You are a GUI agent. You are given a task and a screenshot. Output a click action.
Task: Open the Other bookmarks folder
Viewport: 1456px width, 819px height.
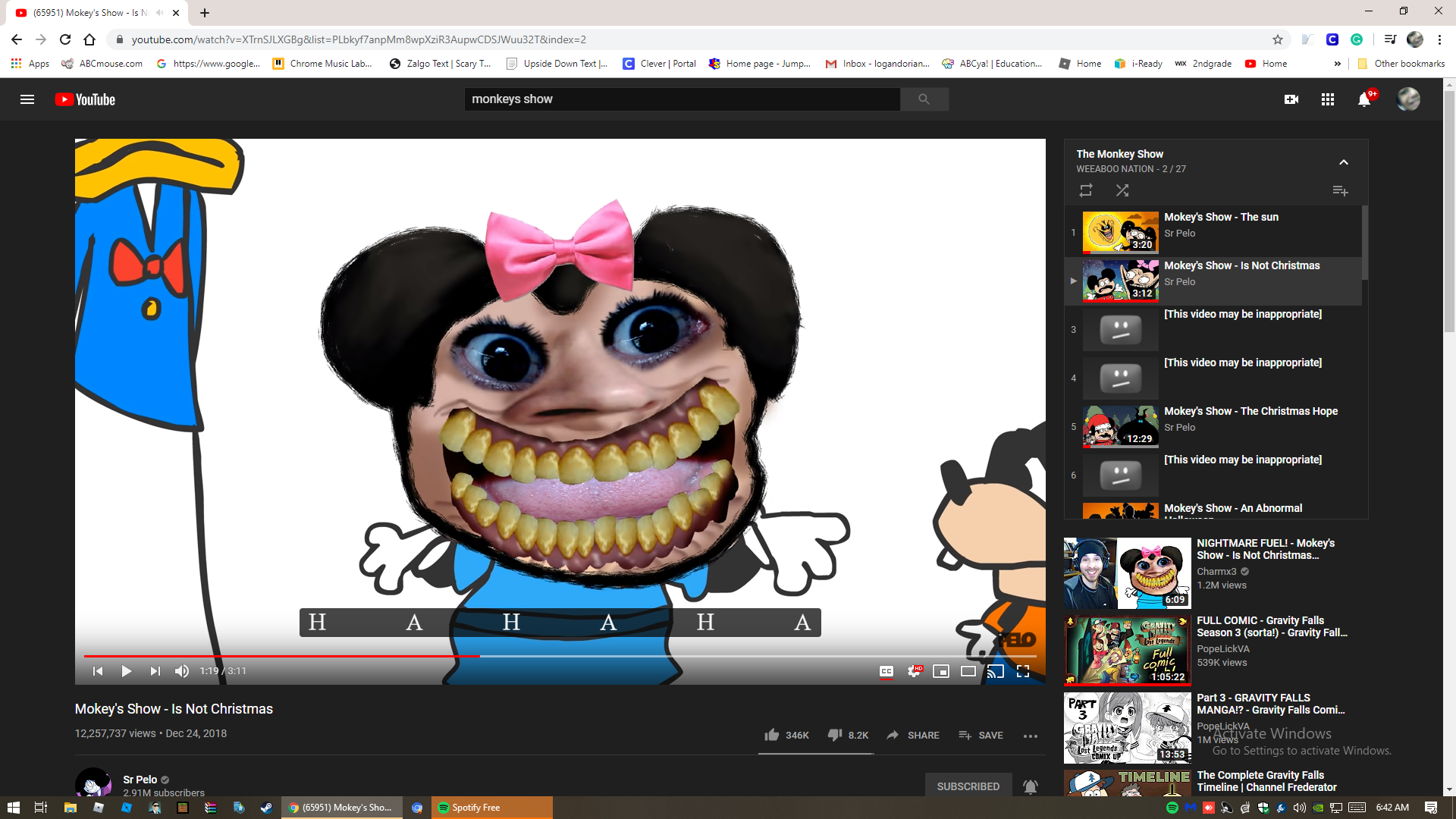(1401, 64)
